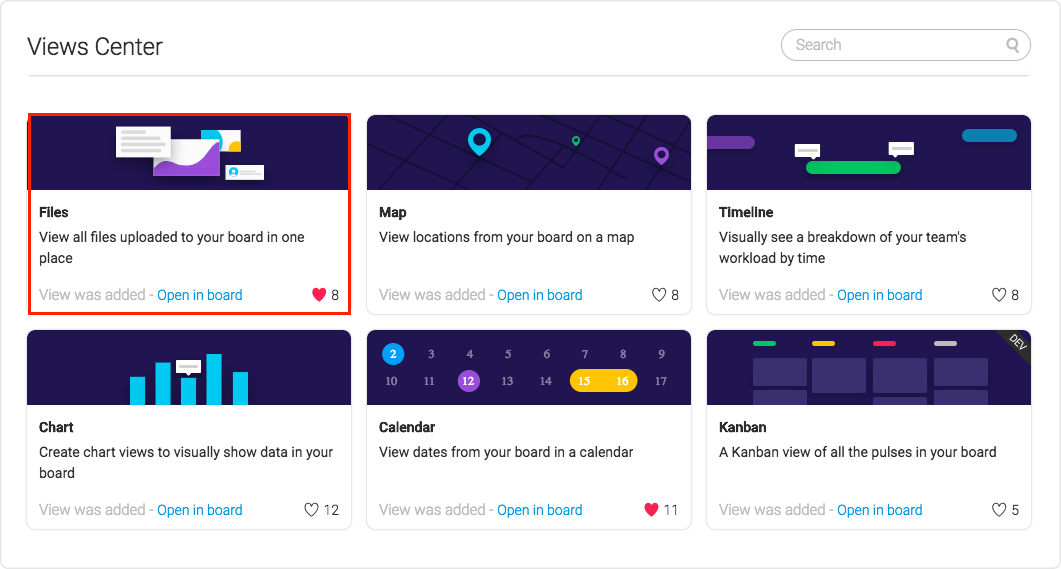Open Calendar view in board
This screenshot has width=1061, height=569.
coord(539,510)
